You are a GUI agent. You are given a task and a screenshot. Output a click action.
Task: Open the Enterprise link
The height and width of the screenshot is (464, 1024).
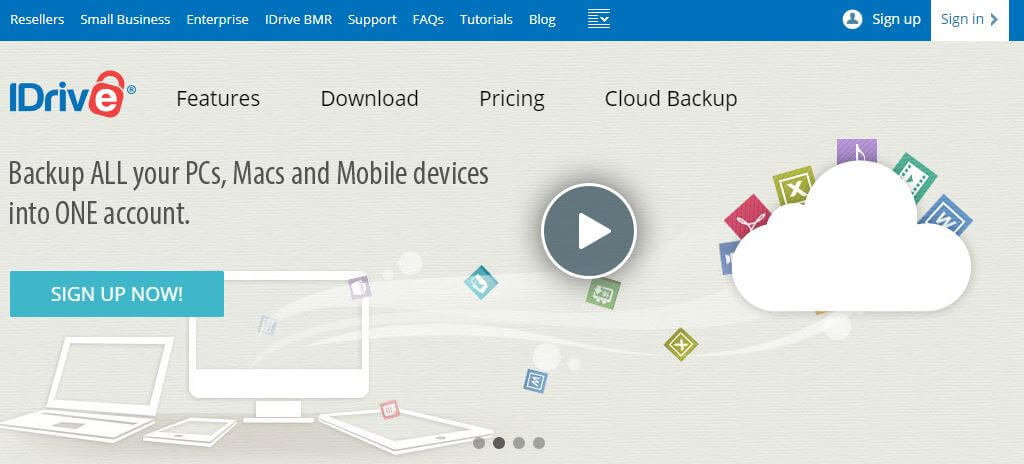[x=217, y=20]
